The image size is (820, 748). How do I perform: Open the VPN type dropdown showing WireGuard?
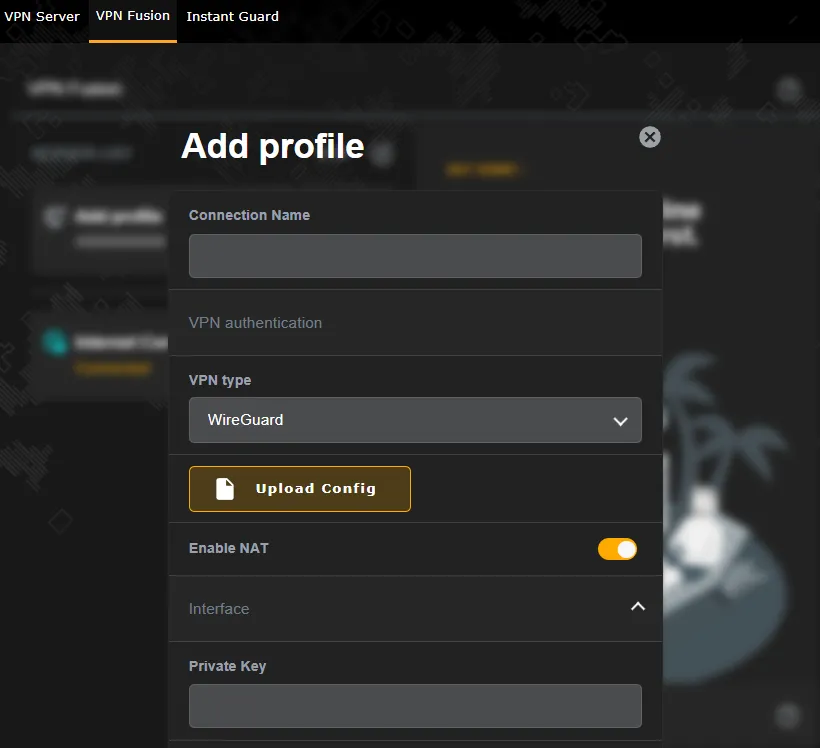tap(415, 420)
